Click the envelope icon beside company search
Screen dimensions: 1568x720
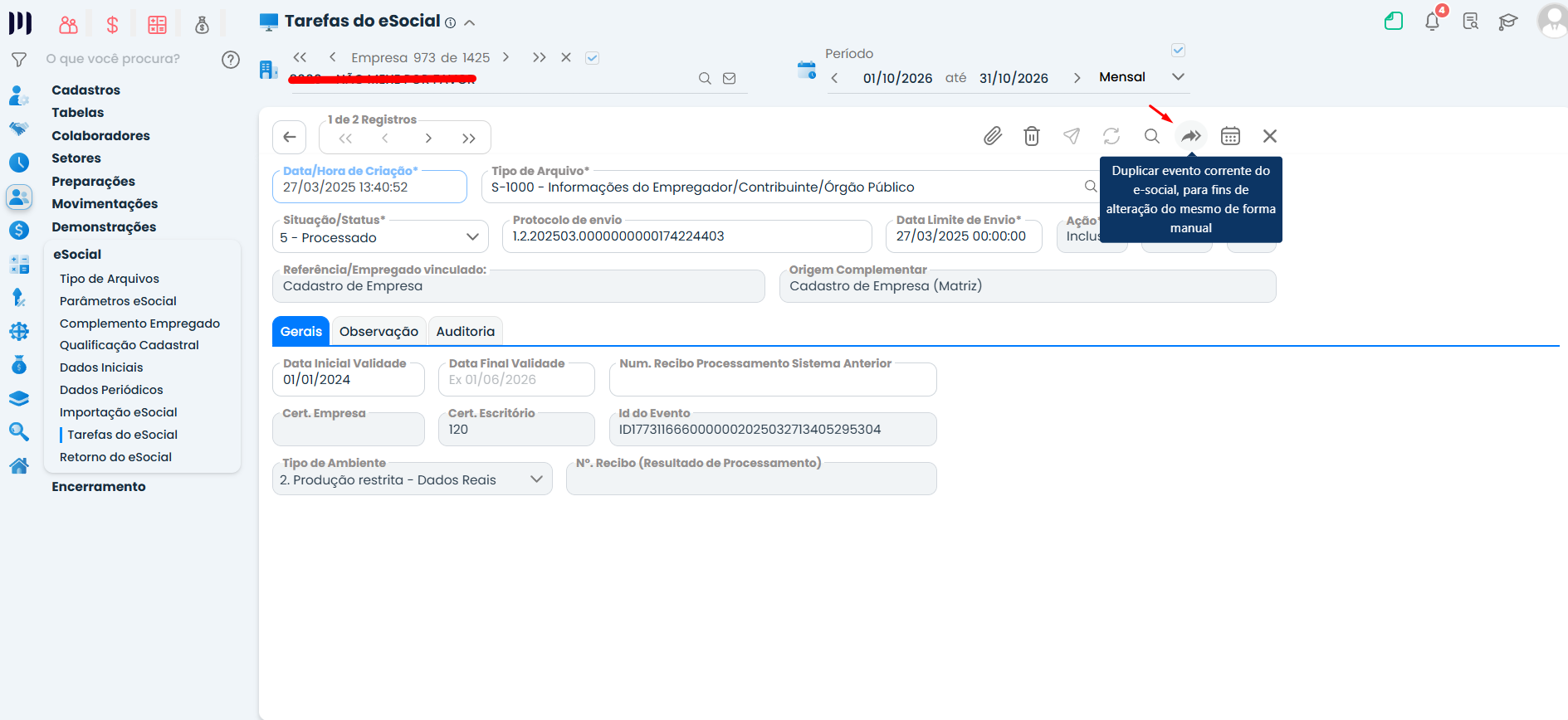tap(730, 79)
